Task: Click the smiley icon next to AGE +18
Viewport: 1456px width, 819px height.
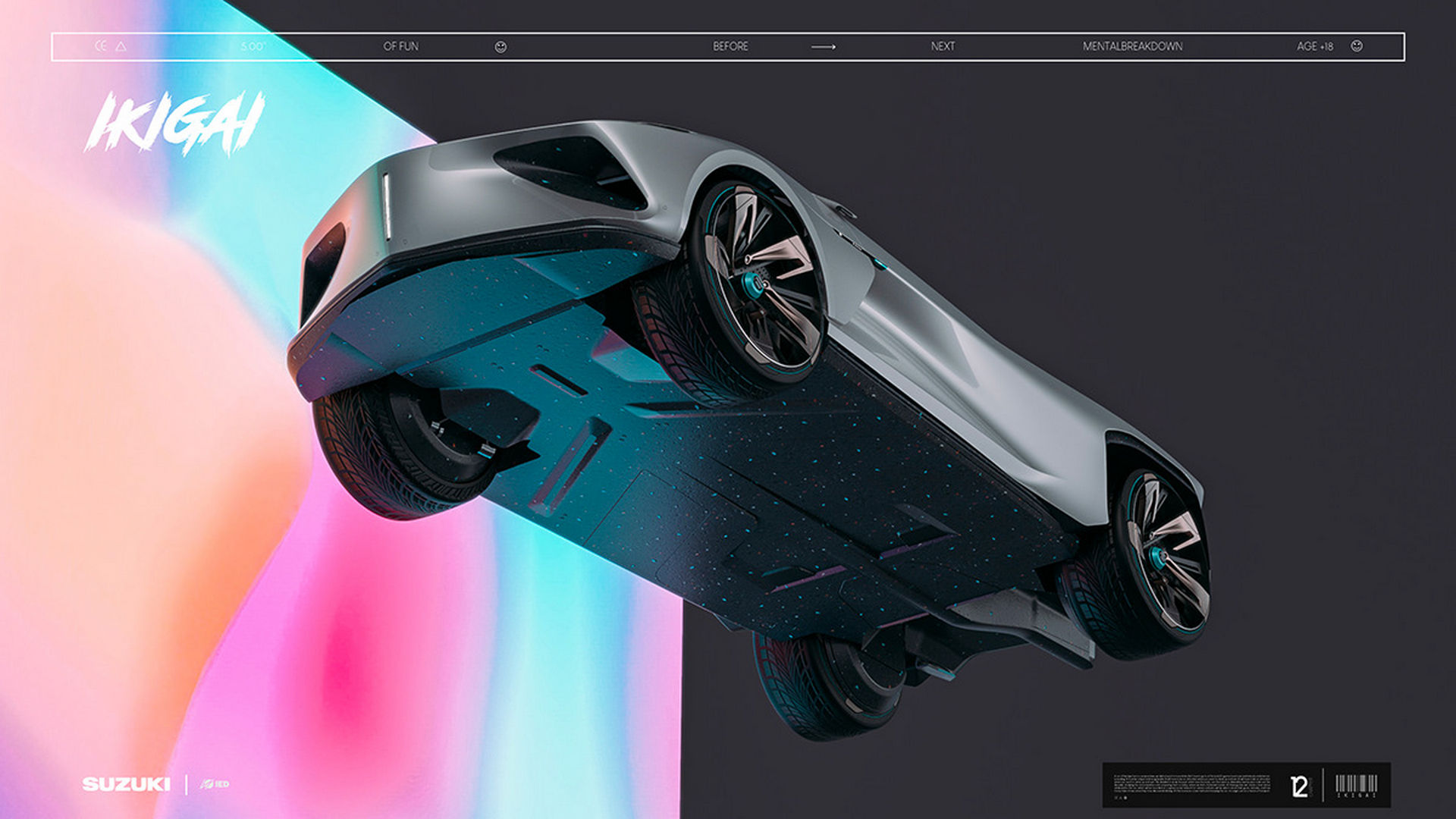Action: point(1357,46)
